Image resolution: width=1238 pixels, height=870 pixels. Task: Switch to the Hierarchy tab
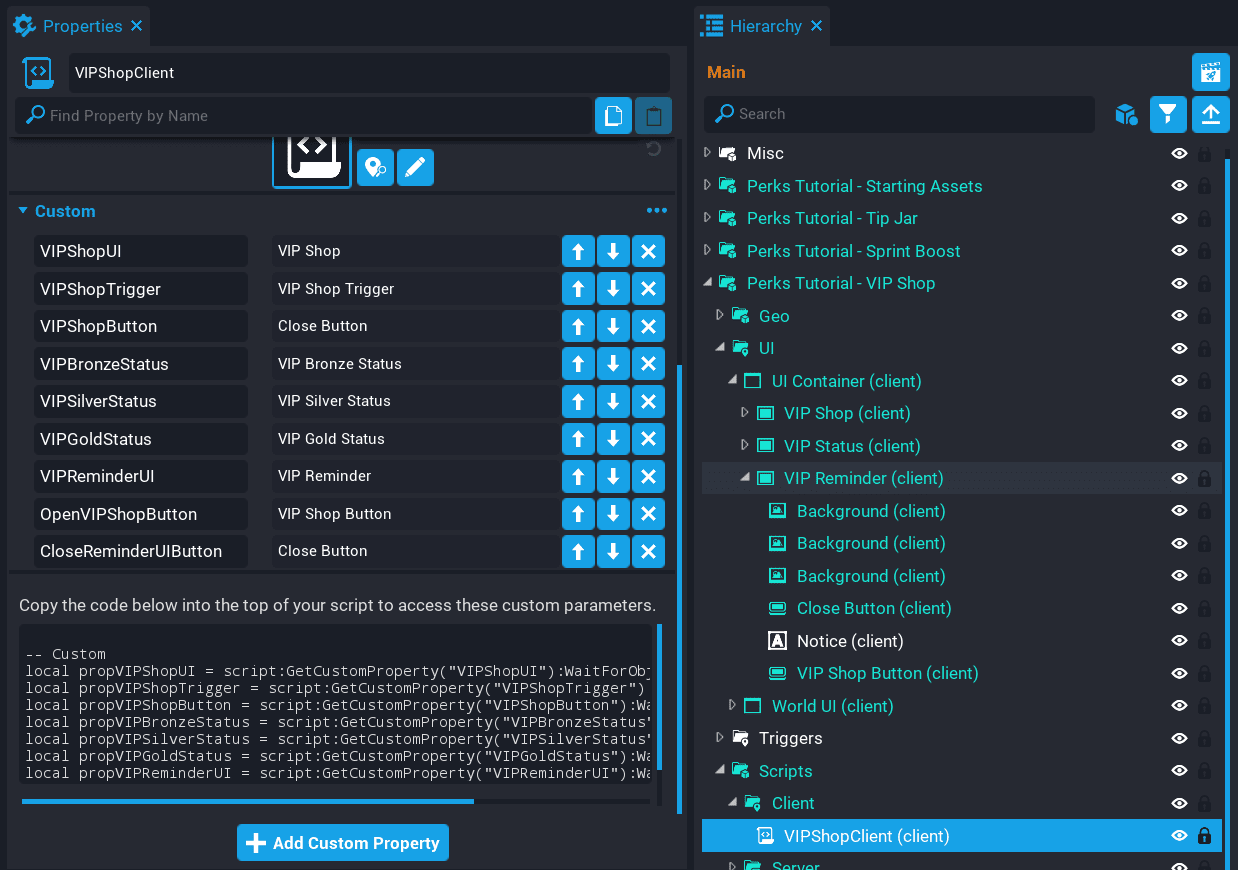click(764, 26)
